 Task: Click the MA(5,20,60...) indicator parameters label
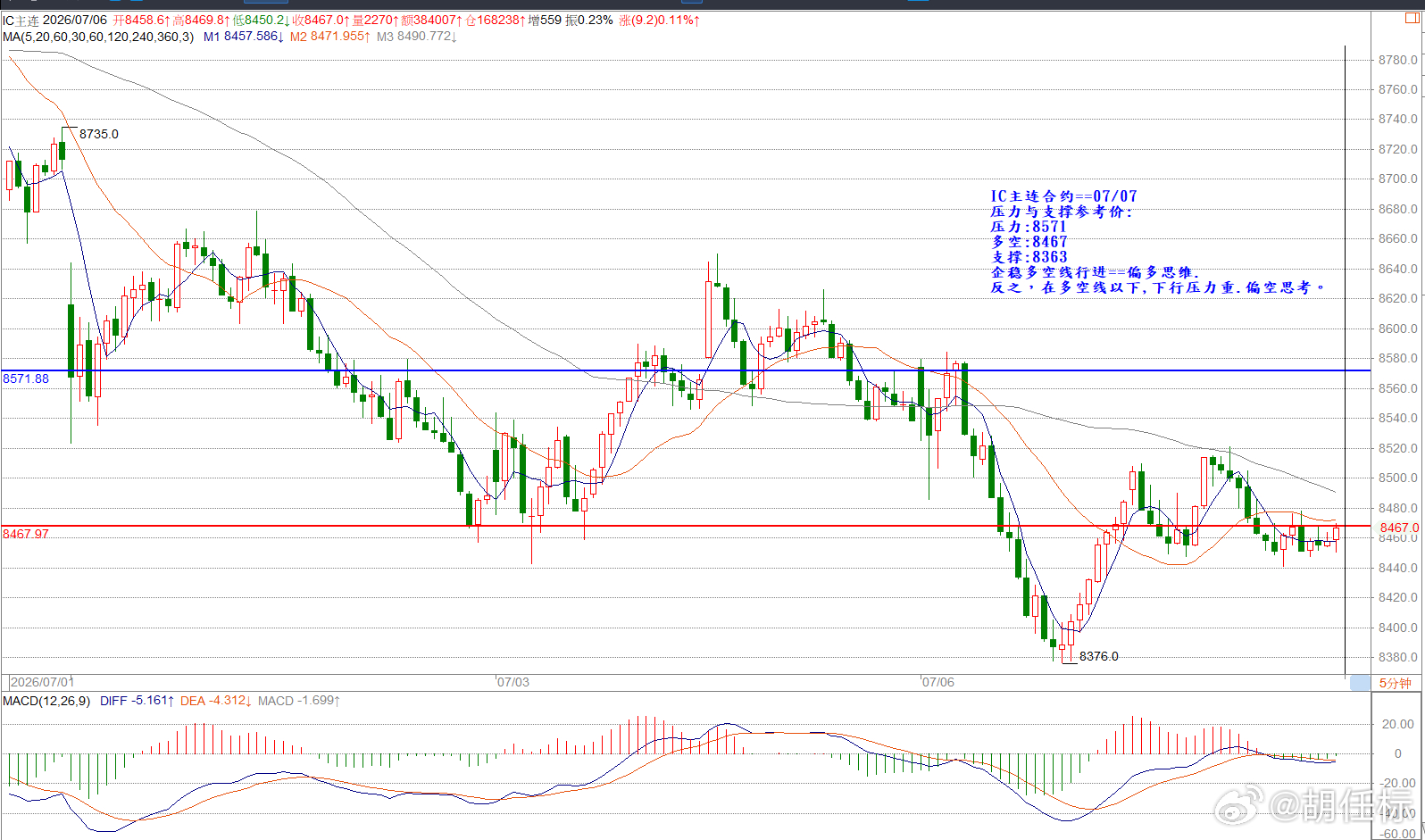click(x=98, y=37)
